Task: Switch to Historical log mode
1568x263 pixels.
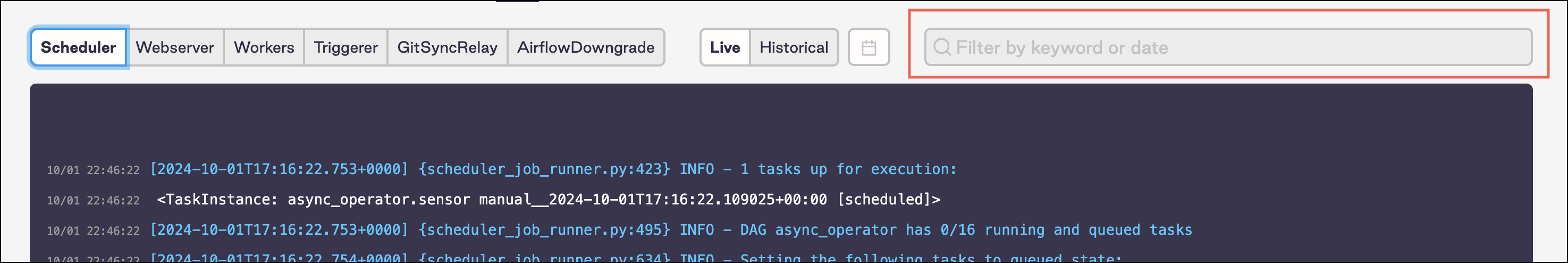Action: tap(794, 47)
